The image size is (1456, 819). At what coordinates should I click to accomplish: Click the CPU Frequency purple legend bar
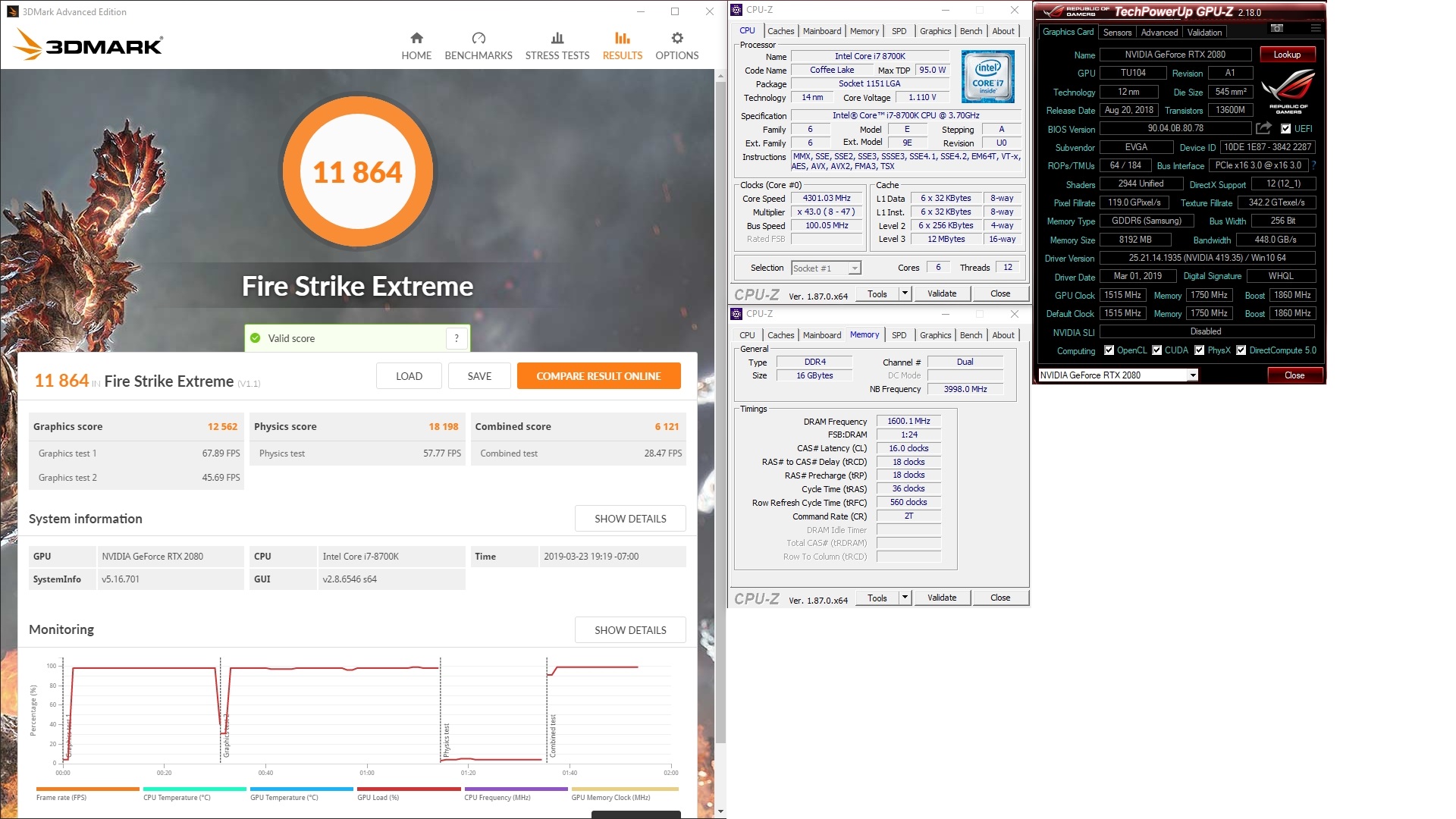[x=516, y=789]
